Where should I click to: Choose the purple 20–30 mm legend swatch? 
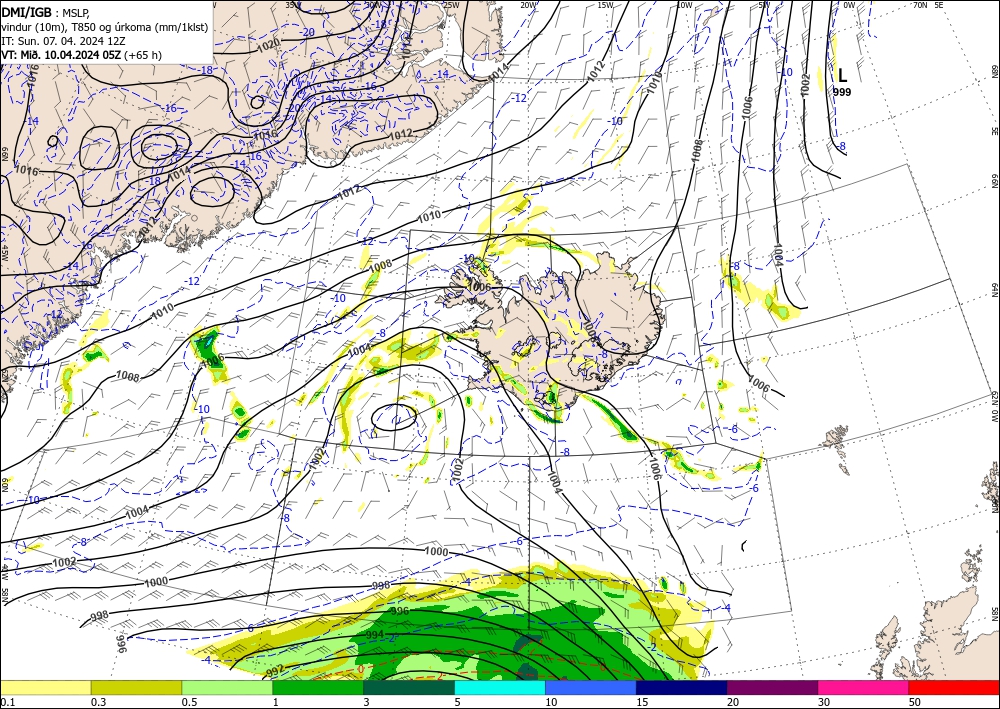pyautogui.click(x=772, y=687)
